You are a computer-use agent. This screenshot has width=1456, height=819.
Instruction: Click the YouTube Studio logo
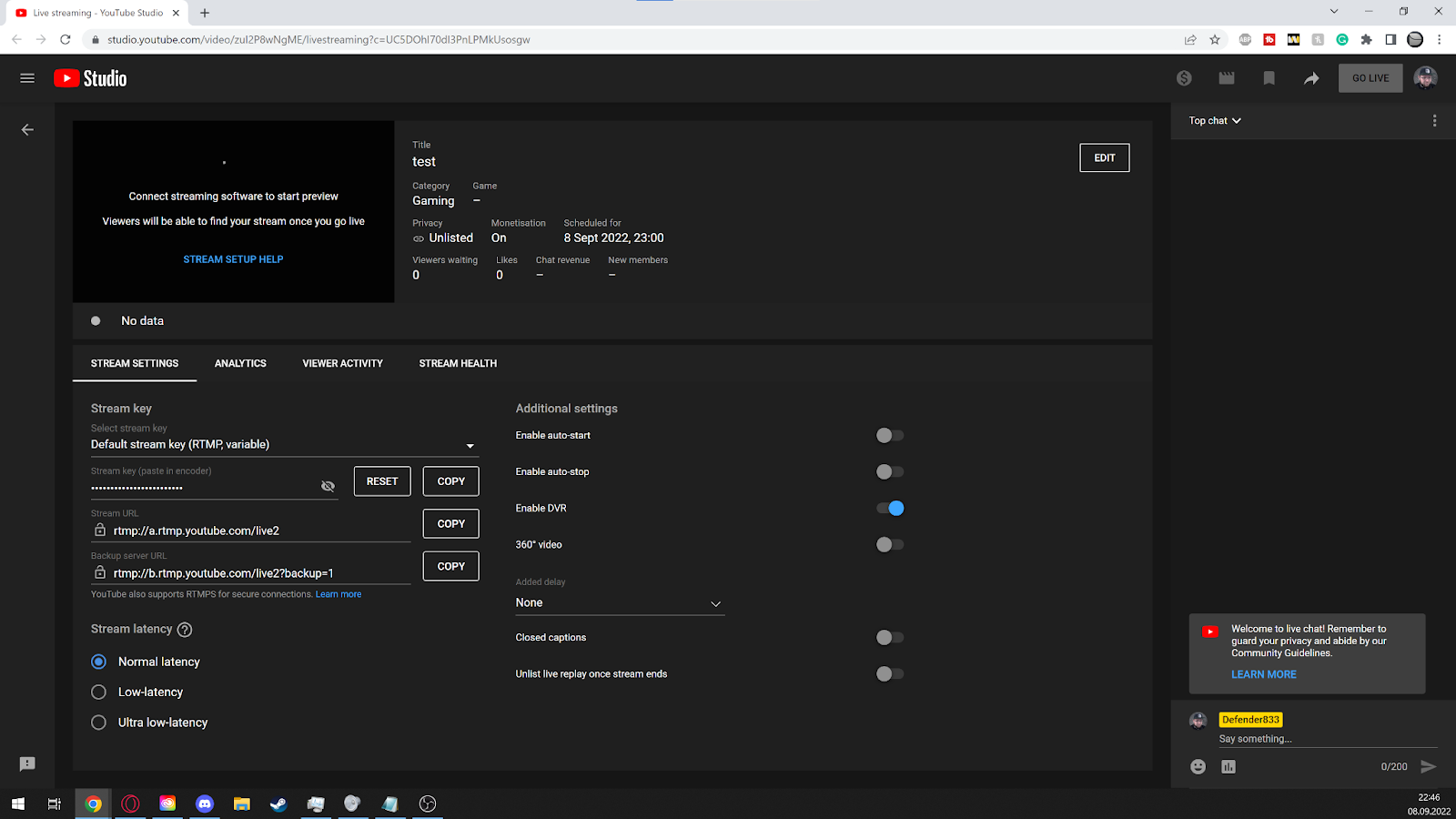pyautogui.click(x=90, y=78)
